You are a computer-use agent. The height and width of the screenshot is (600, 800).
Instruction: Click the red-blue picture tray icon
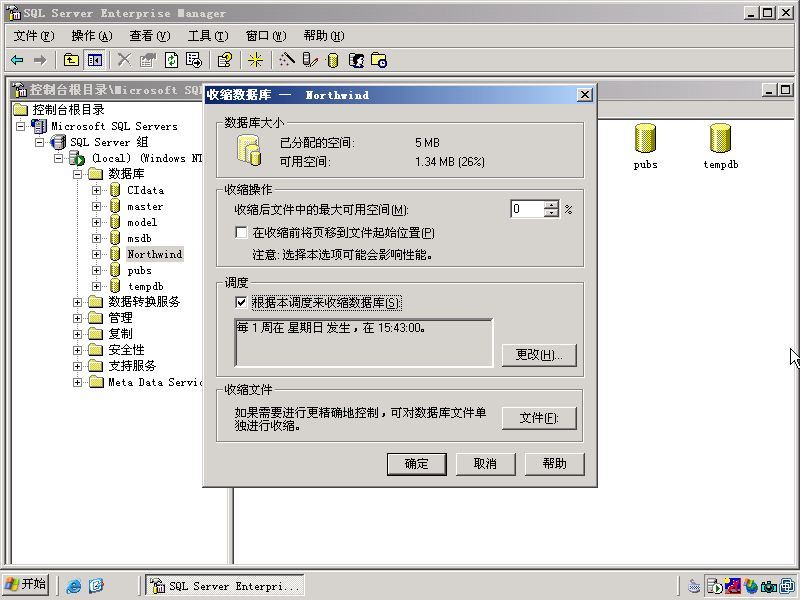pyautogui.click(x=733, y=586)
